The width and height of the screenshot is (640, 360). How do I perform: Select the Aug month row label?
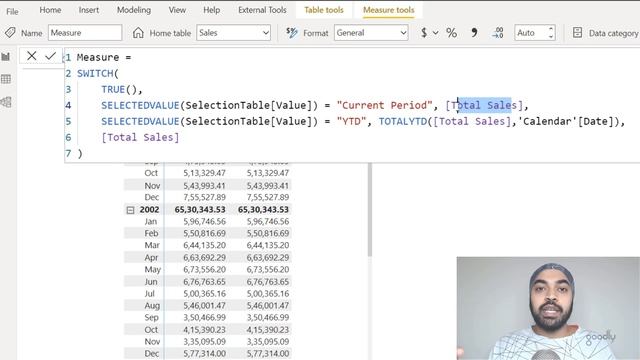point(152,305)
